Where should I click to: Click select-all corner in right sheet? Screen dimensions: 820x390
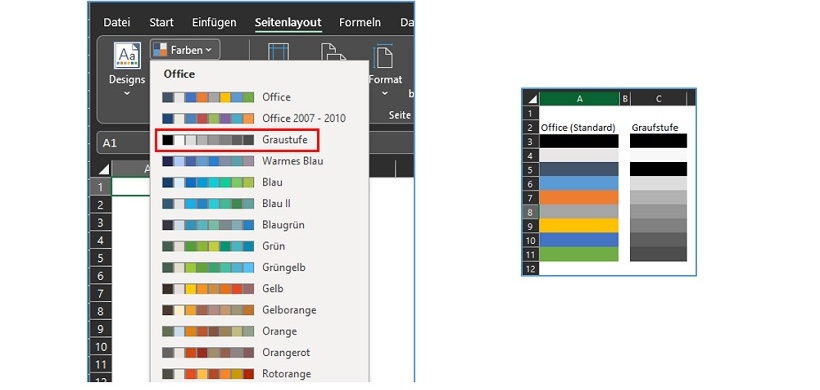point(532,98)
